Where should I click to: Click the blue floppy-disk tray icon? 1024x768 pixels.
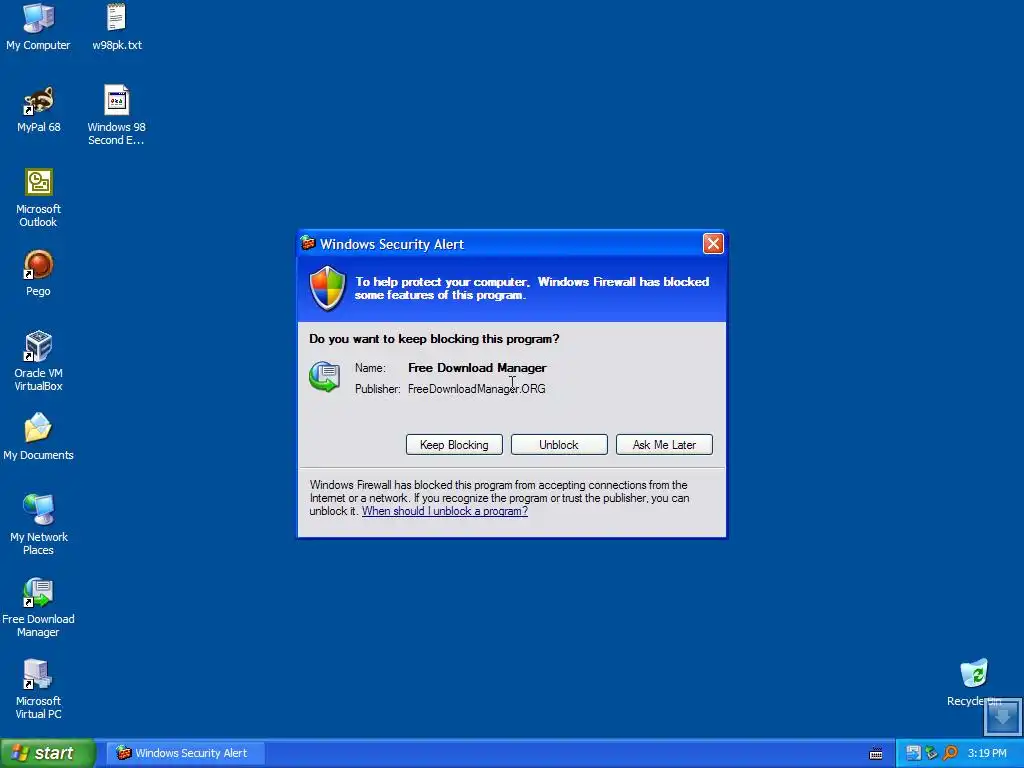click(913, 753)
